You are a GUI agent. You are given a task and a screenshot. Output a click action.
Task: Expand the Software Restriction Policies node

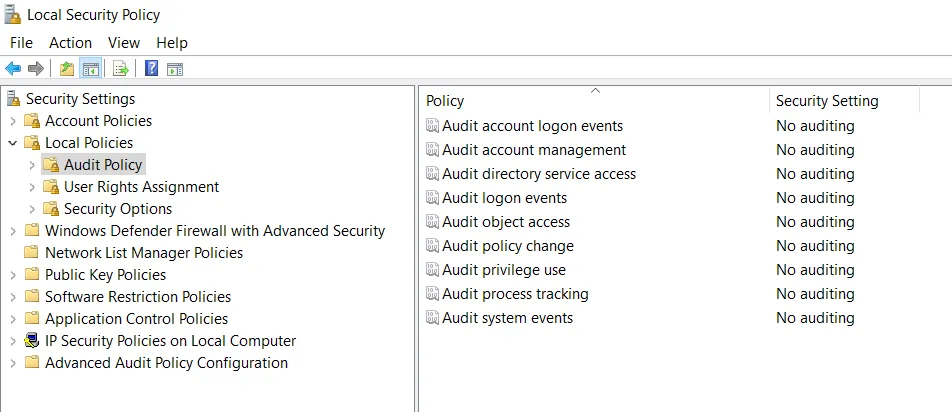13,297
